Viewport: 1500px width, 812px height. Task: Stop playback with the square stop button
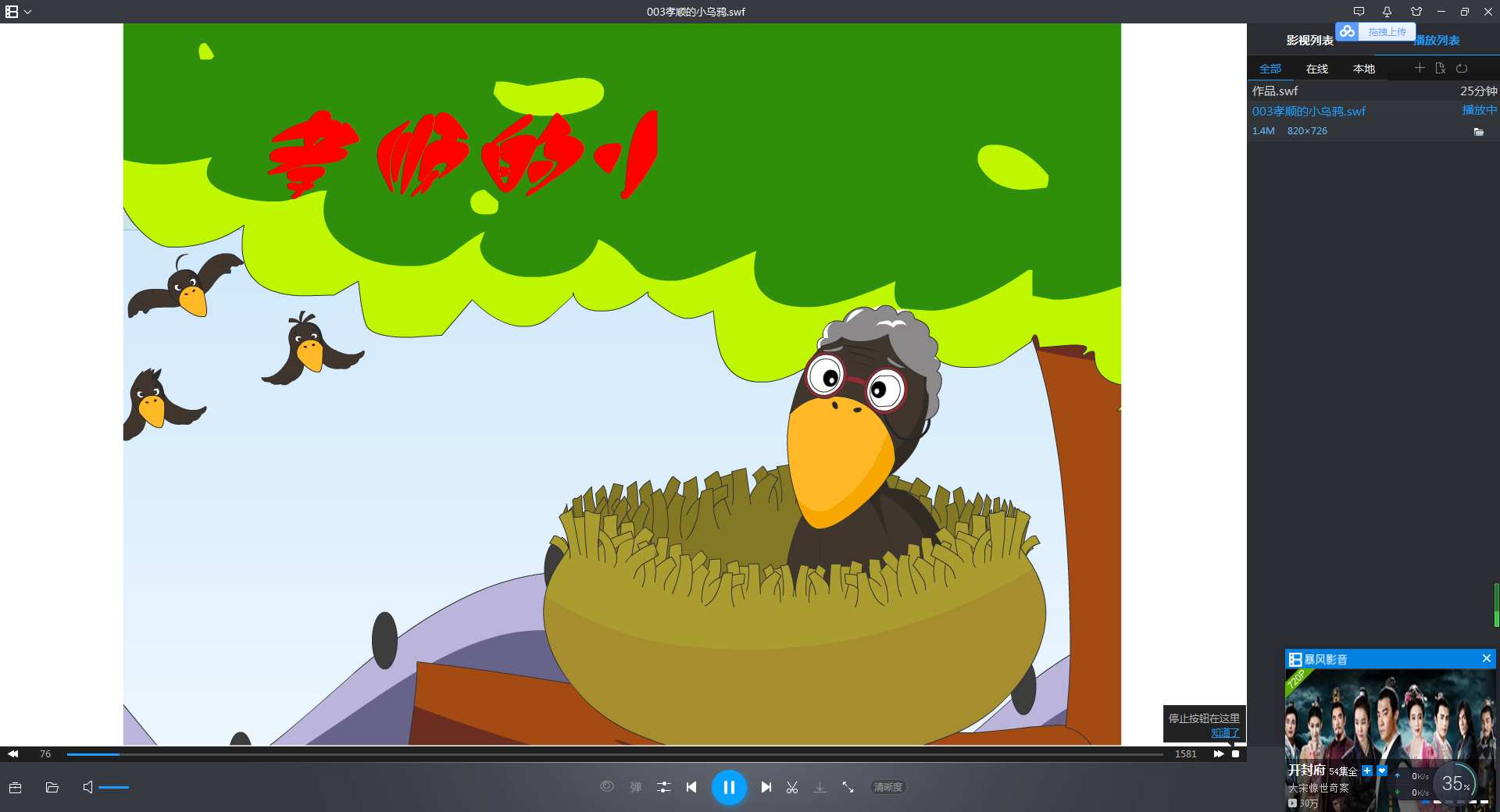click(x=1236, y=753)
